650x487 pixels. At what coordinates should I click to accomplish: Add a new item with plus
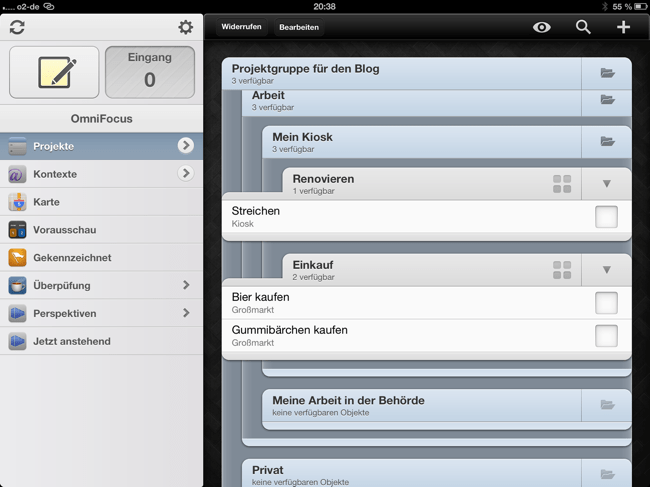tap(623, 27)
